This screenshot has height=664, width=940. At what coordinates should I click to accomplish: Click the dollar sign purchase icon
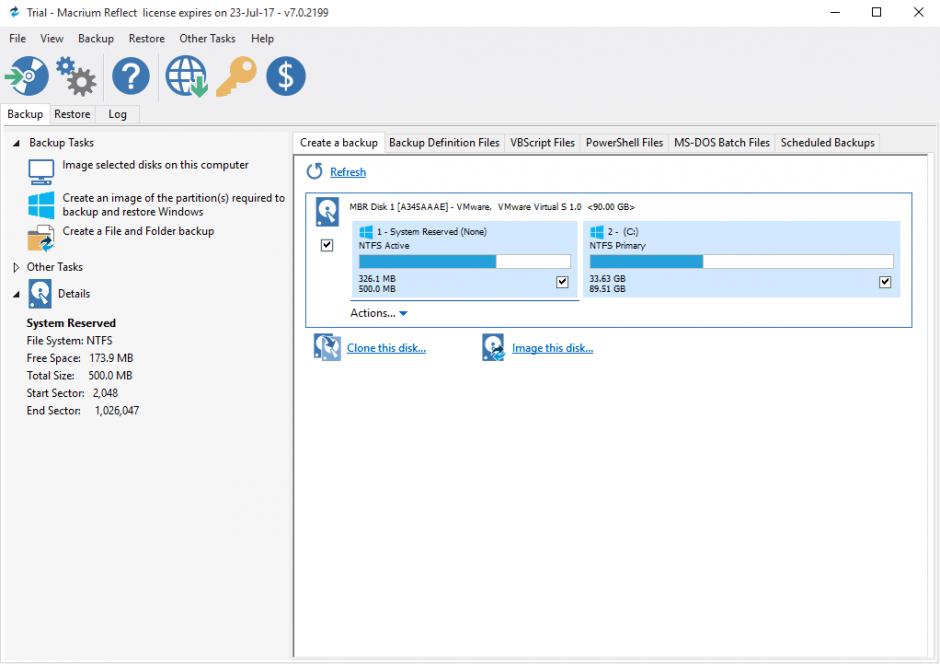[x=285, y=76]
